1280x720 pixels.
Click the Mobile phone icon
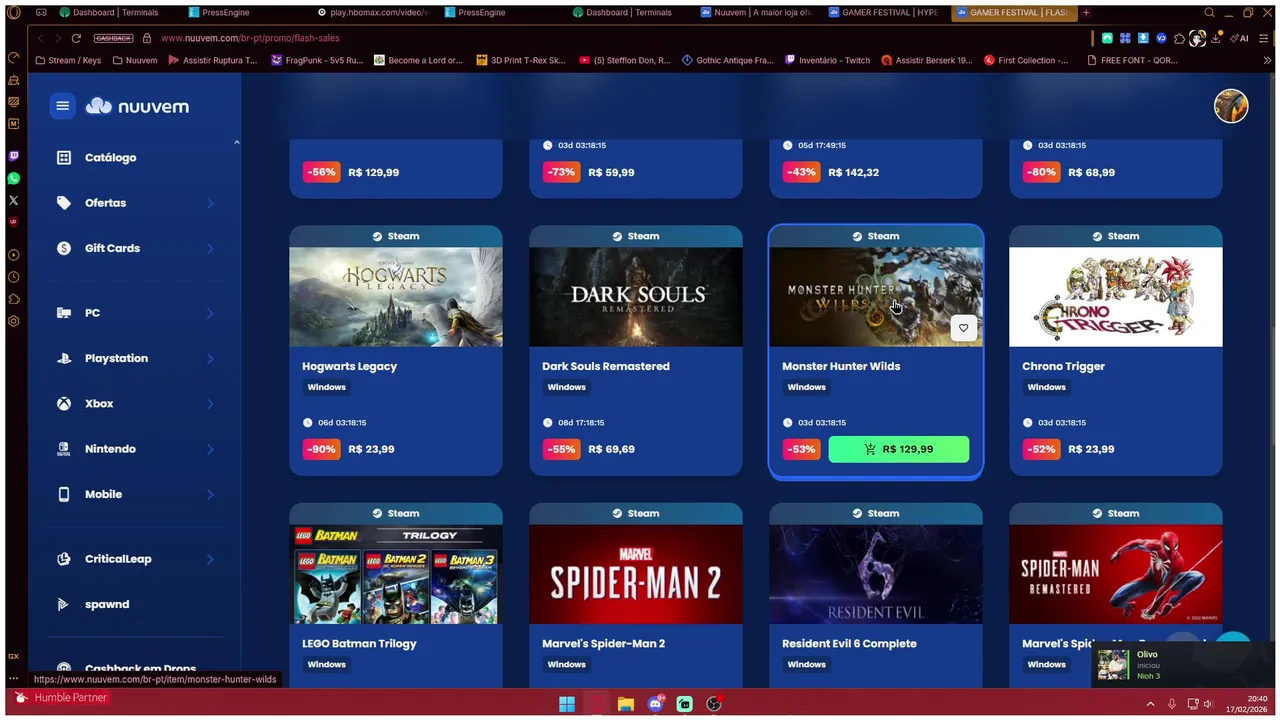64,494
